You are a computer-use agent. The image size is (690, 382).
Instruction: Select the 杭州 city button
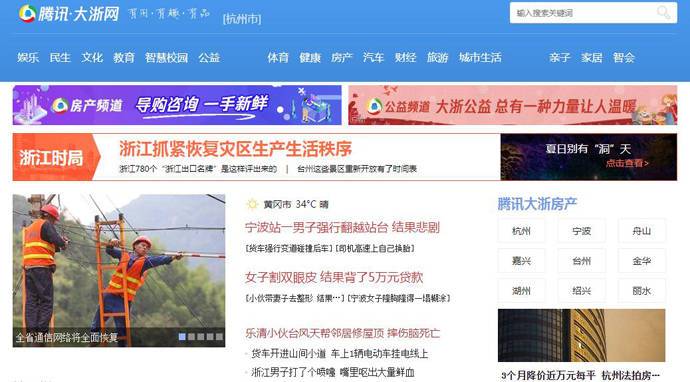(521, 231)
